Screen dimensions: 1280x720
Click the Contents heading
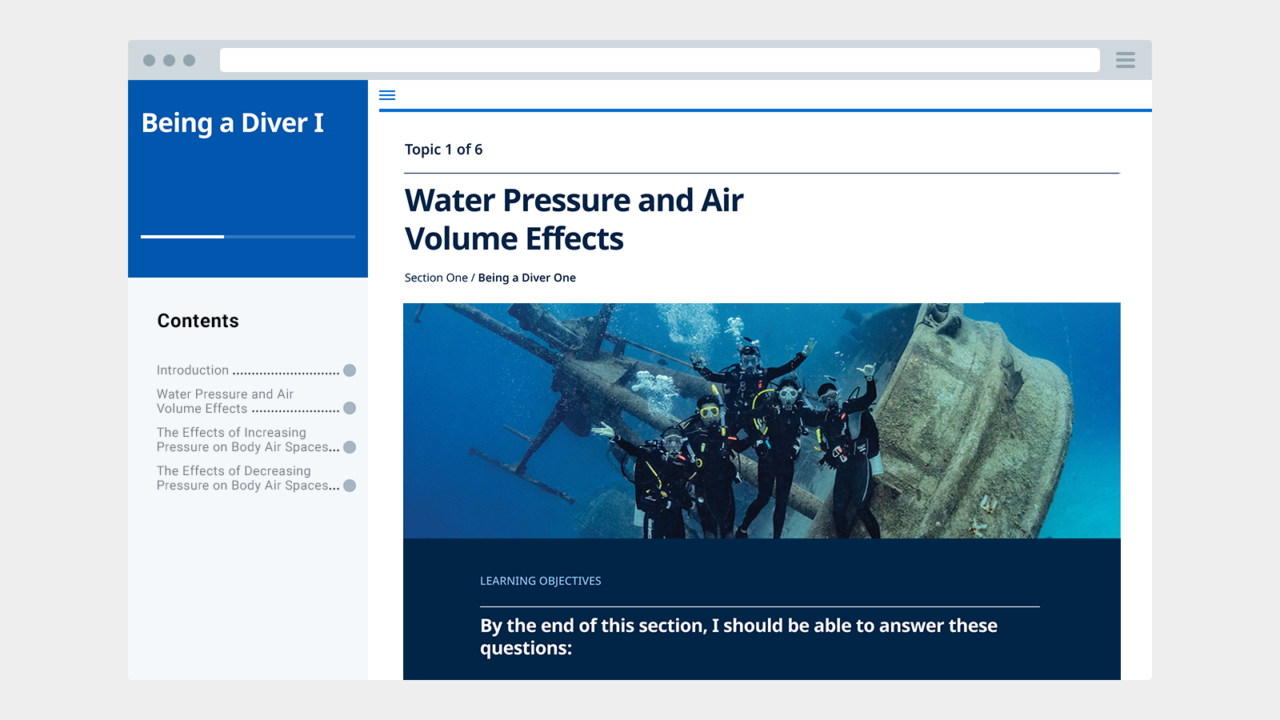198,321
